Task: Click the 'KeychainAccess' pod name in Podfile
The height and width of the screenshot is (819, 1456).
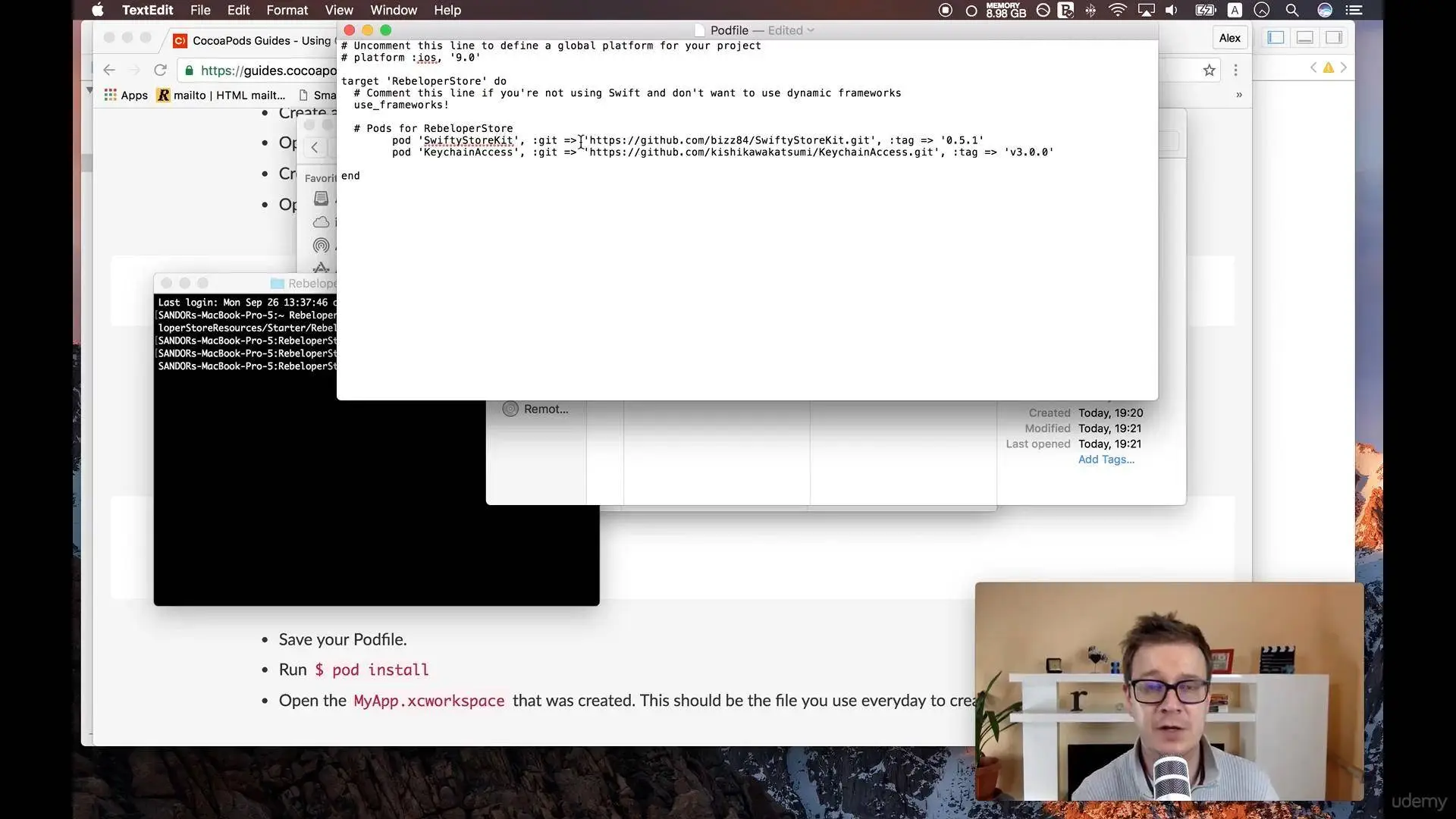Action: [468, 152]
